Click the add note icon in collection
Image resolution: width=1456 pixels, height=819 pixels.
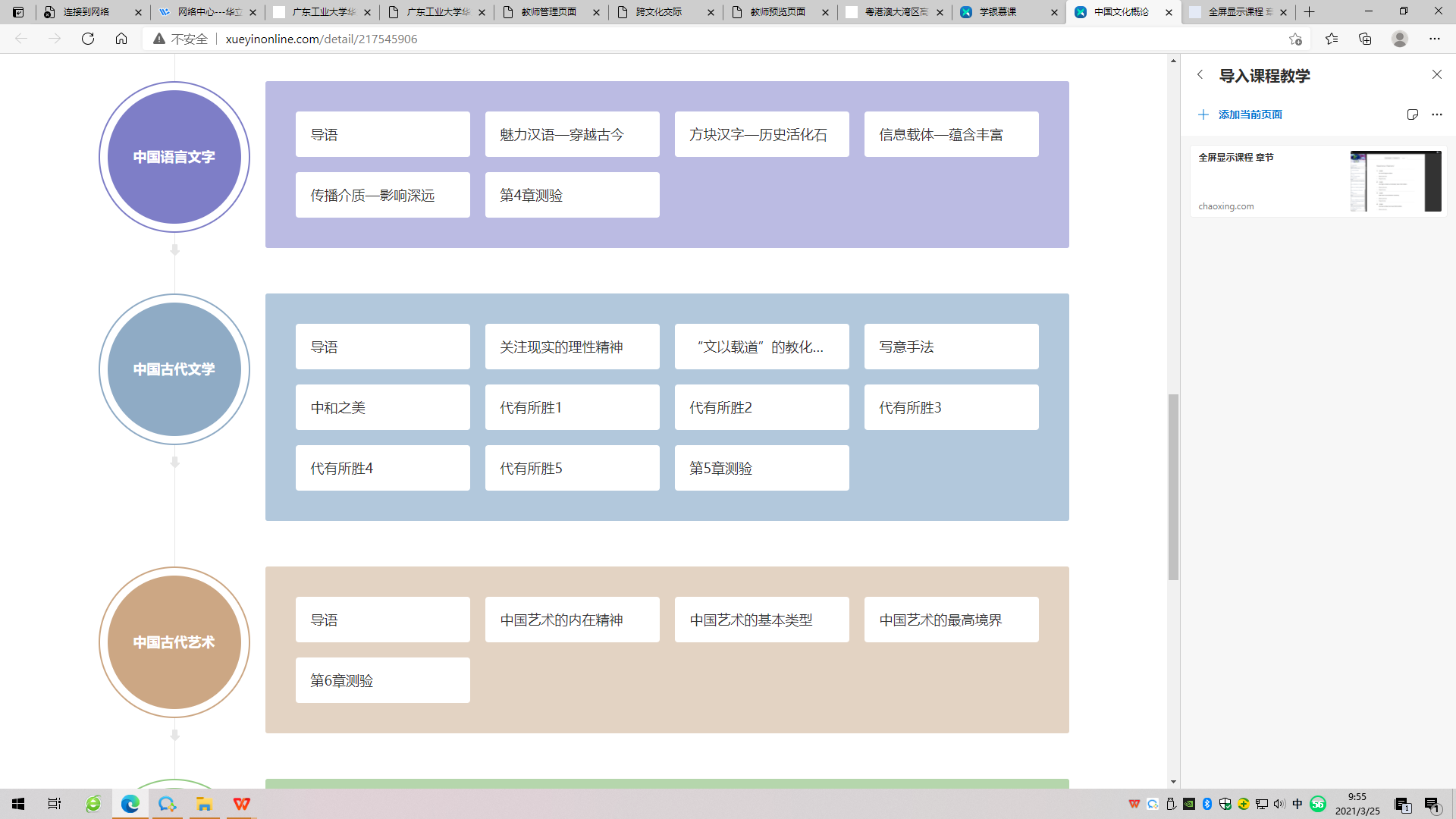click(x=1412, y=115)
